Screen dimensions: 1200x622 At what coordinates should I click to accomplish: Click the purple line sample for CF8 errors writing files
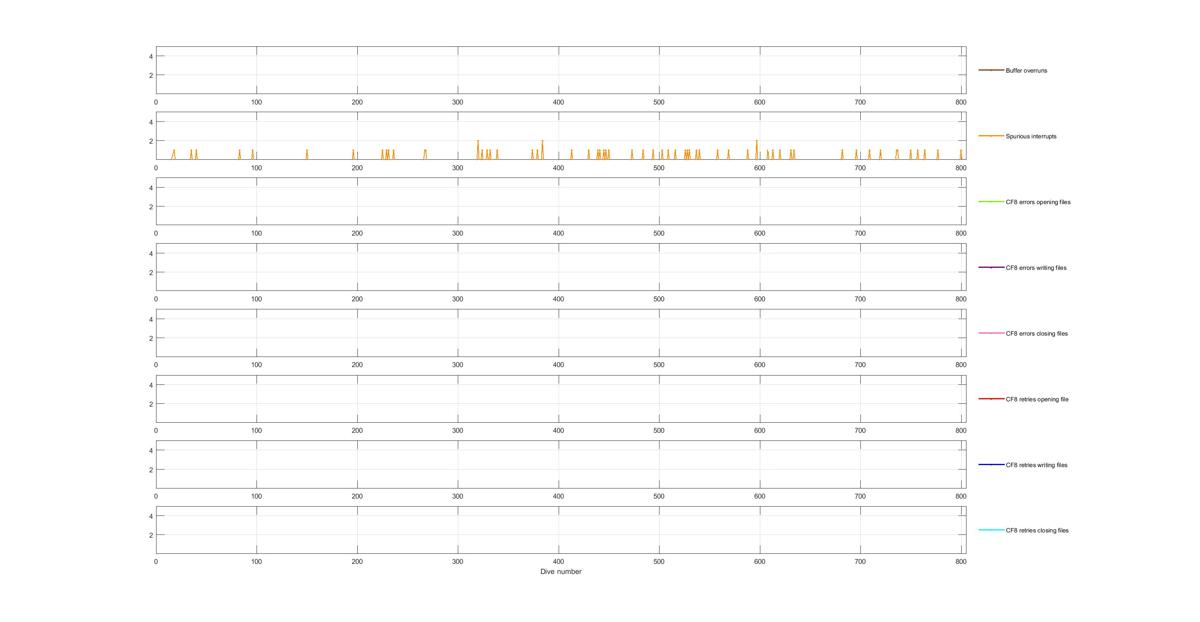click(x=991, y=267)
